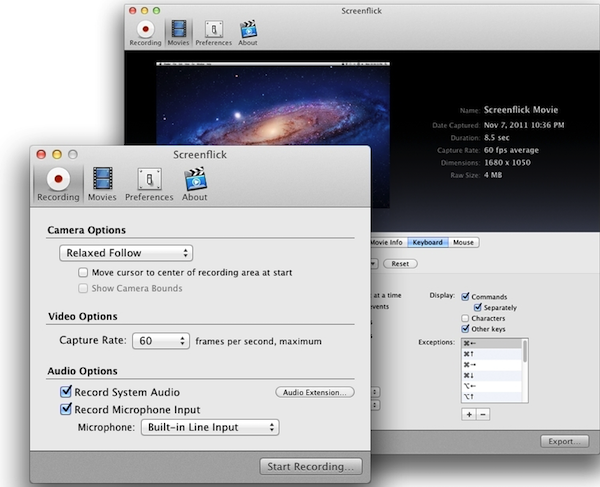Click About icon in the rear movie window
Image resolution: width=600 pixels, height=487 pixels.
pos(248,27)
